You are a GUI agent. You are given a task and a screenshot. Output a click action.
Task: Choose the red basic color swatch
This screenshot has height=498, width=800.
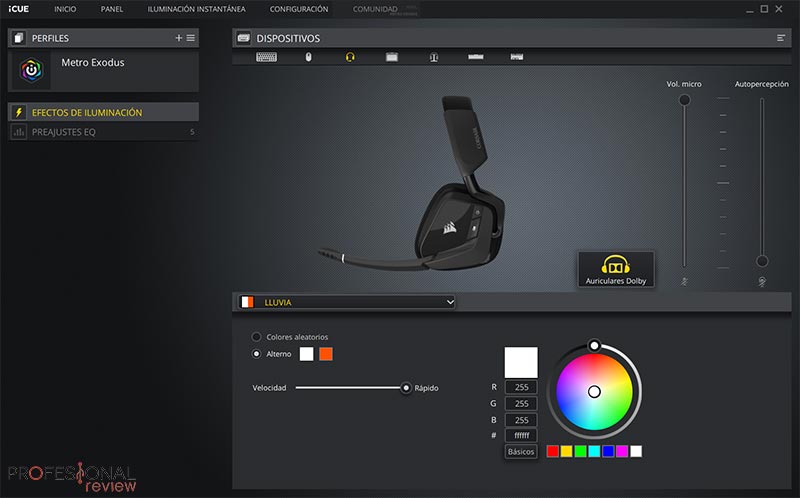click(553, 451)
